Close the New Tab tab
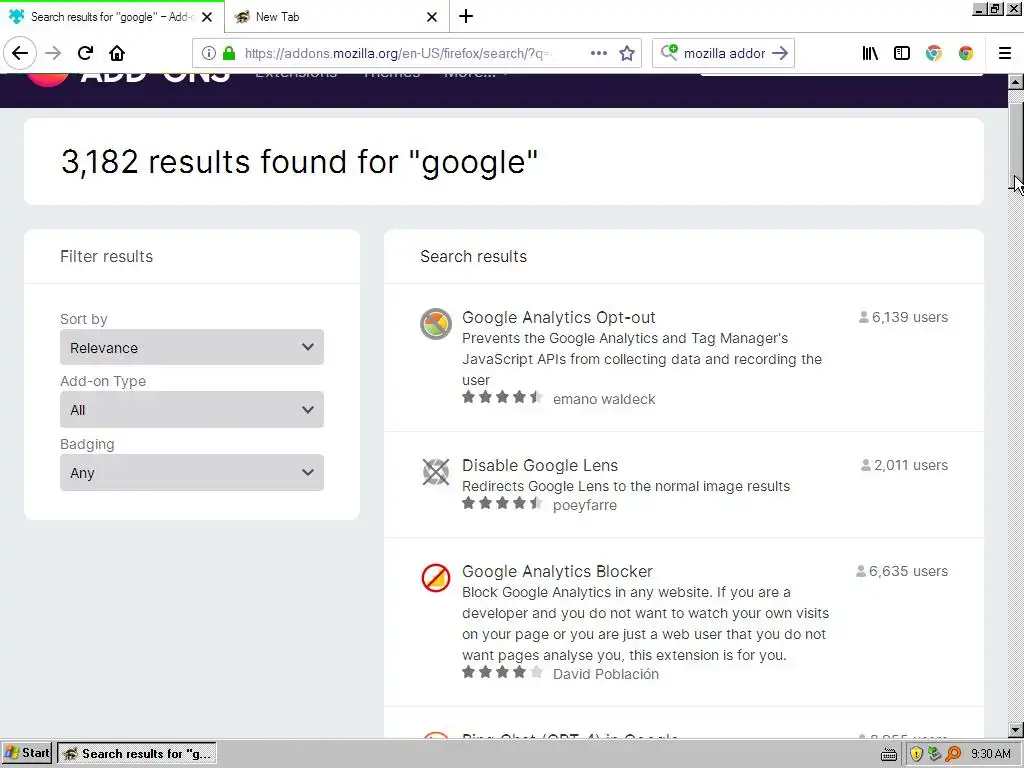The width and height of the screenshot is (1024, 768). click(x=432, y=17)
